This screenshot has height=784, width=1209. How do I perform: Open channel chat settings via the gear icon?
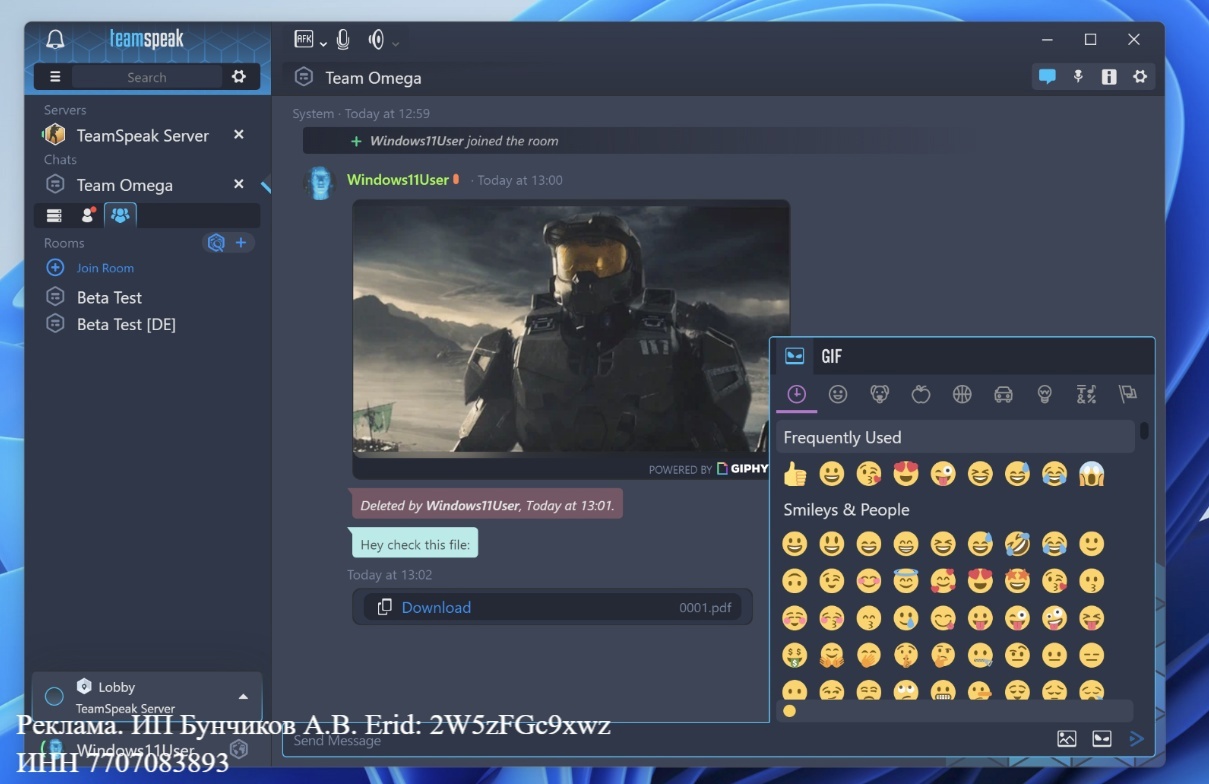1140,76
